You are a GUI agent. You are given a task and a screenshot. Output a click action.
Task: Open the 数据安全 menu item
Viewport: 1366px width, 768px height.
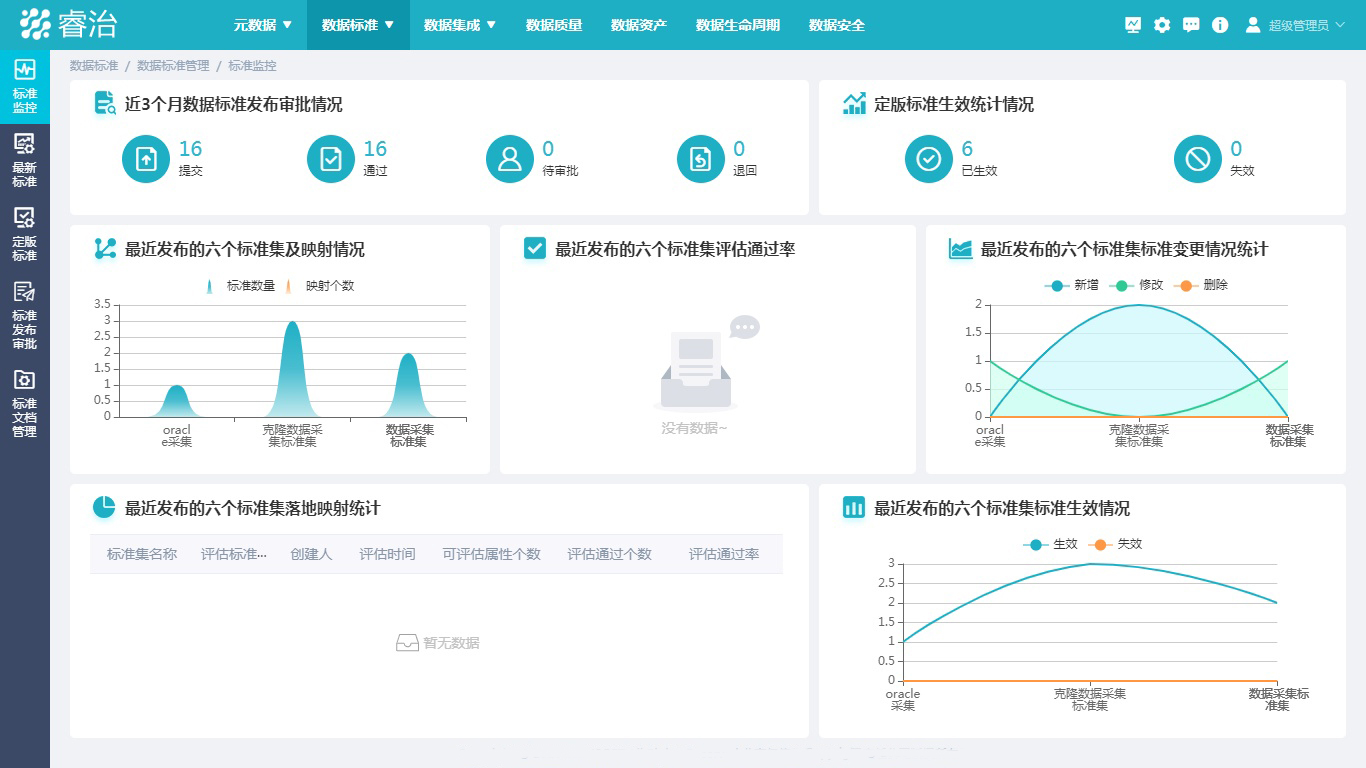[x=837, y=25]
